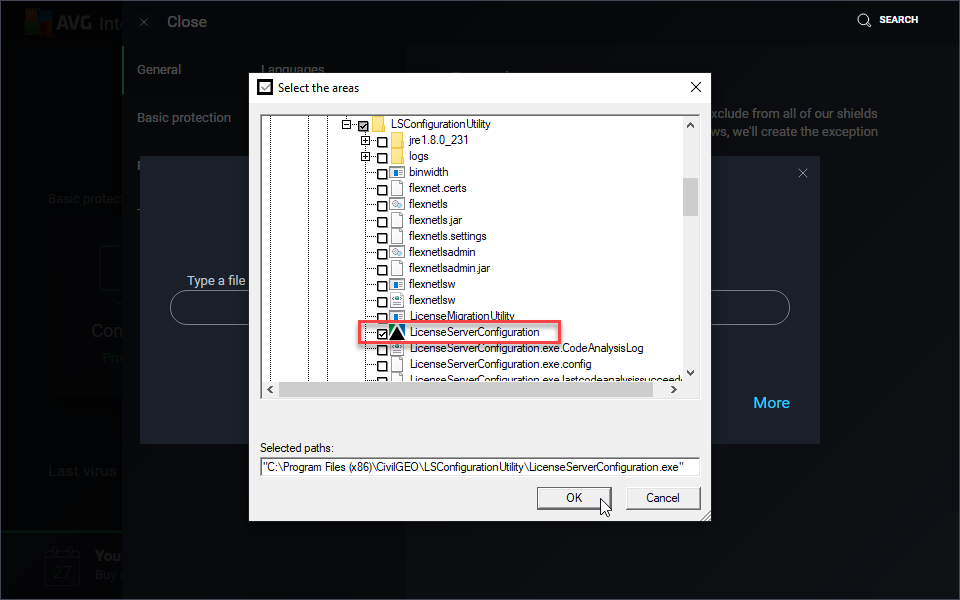The width and height of the screenshot is (960, 600).
Task: Collapse the LSConfigurationUtility tree node
Action: [347, 124]
